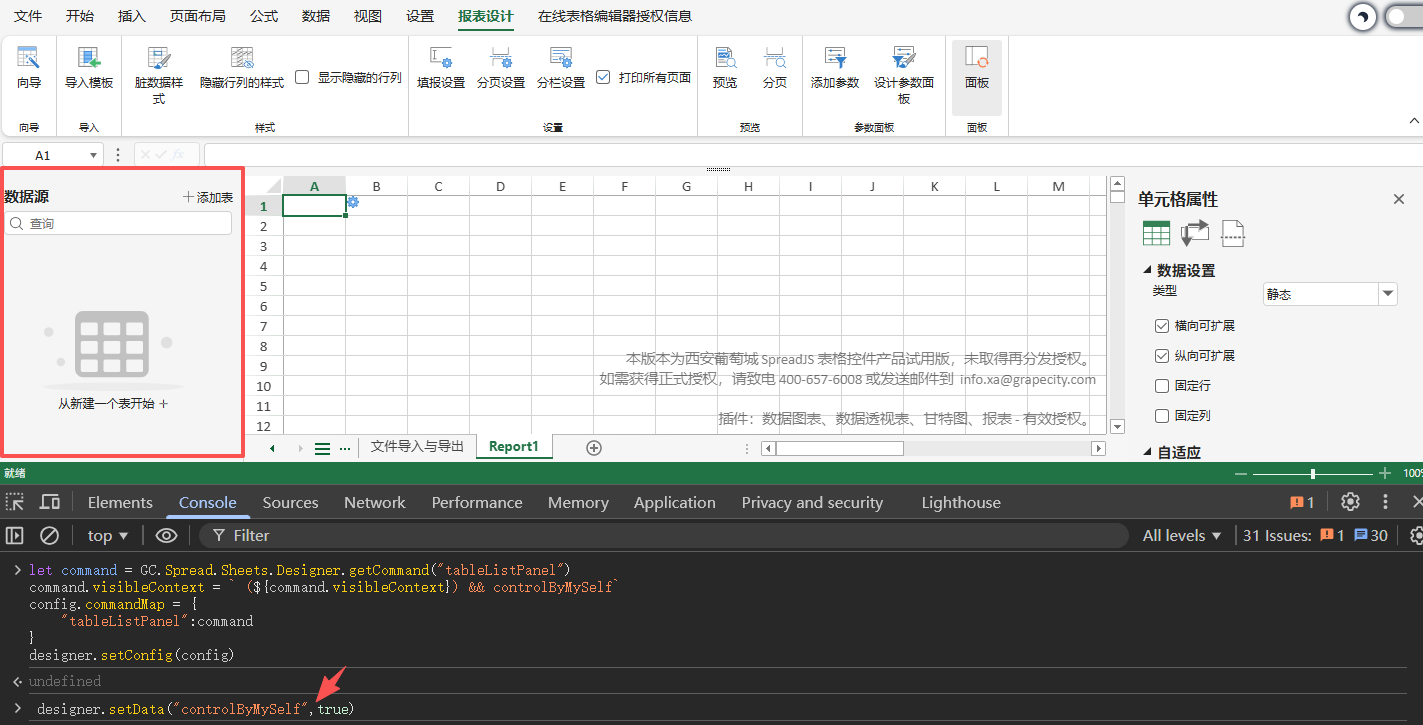Open 分页设置 pagination settings
The image size is (1423, 725).
501,67
